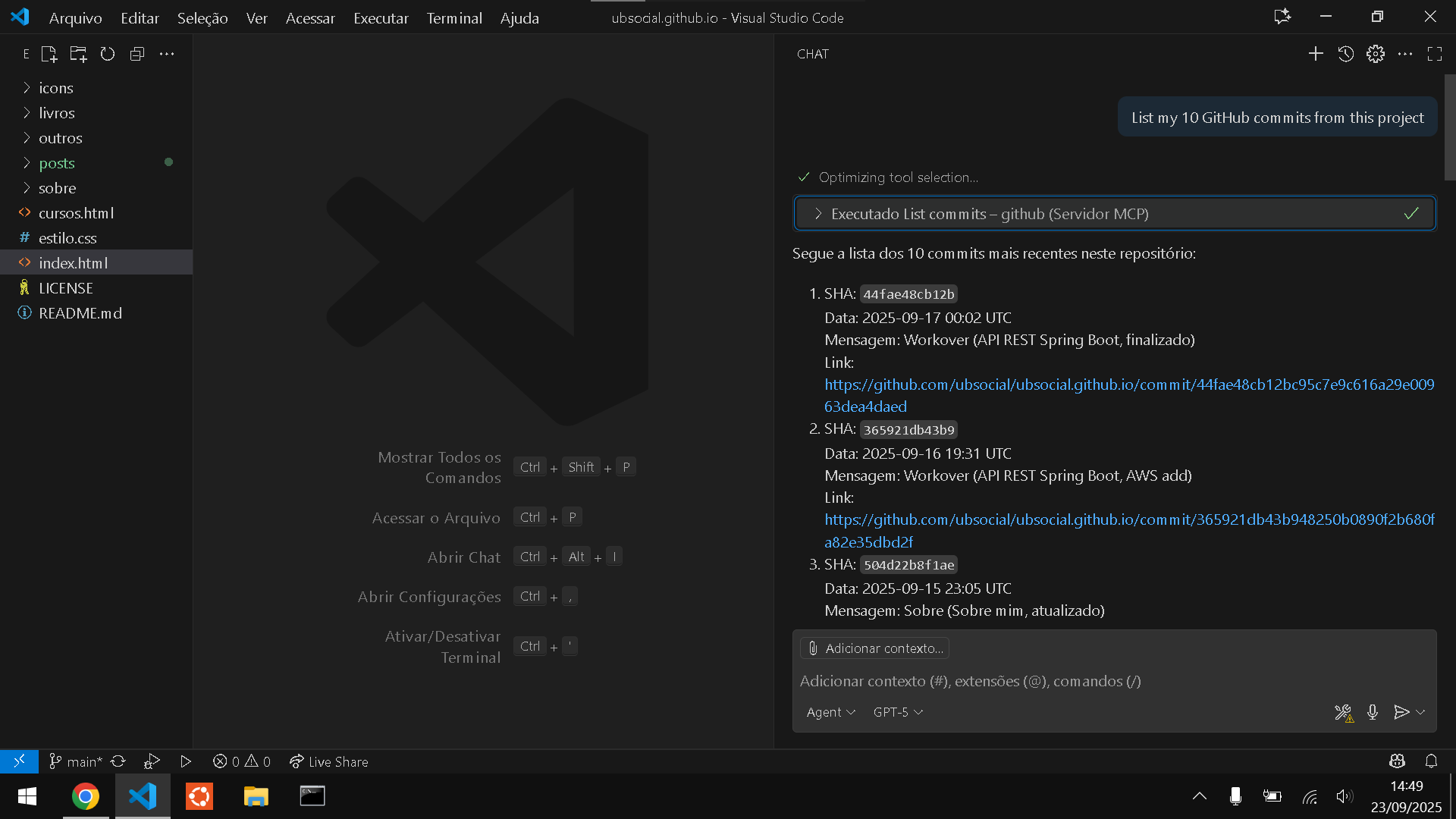1456x819 pixels.
Task: Click the New Folder icon in explorer
Action: (x=78, y=54)
